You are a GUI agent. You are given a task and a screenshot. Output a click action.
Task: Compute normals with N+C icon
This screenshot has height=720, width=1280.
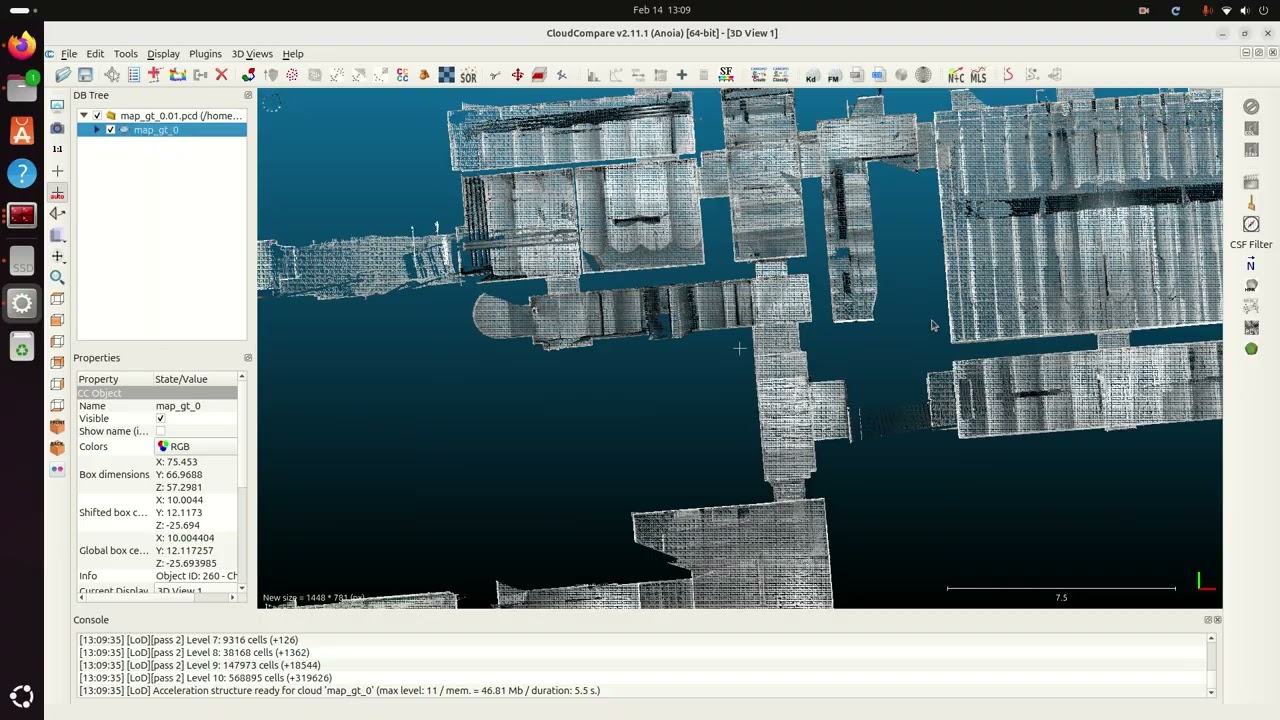(x=956, y=75)
